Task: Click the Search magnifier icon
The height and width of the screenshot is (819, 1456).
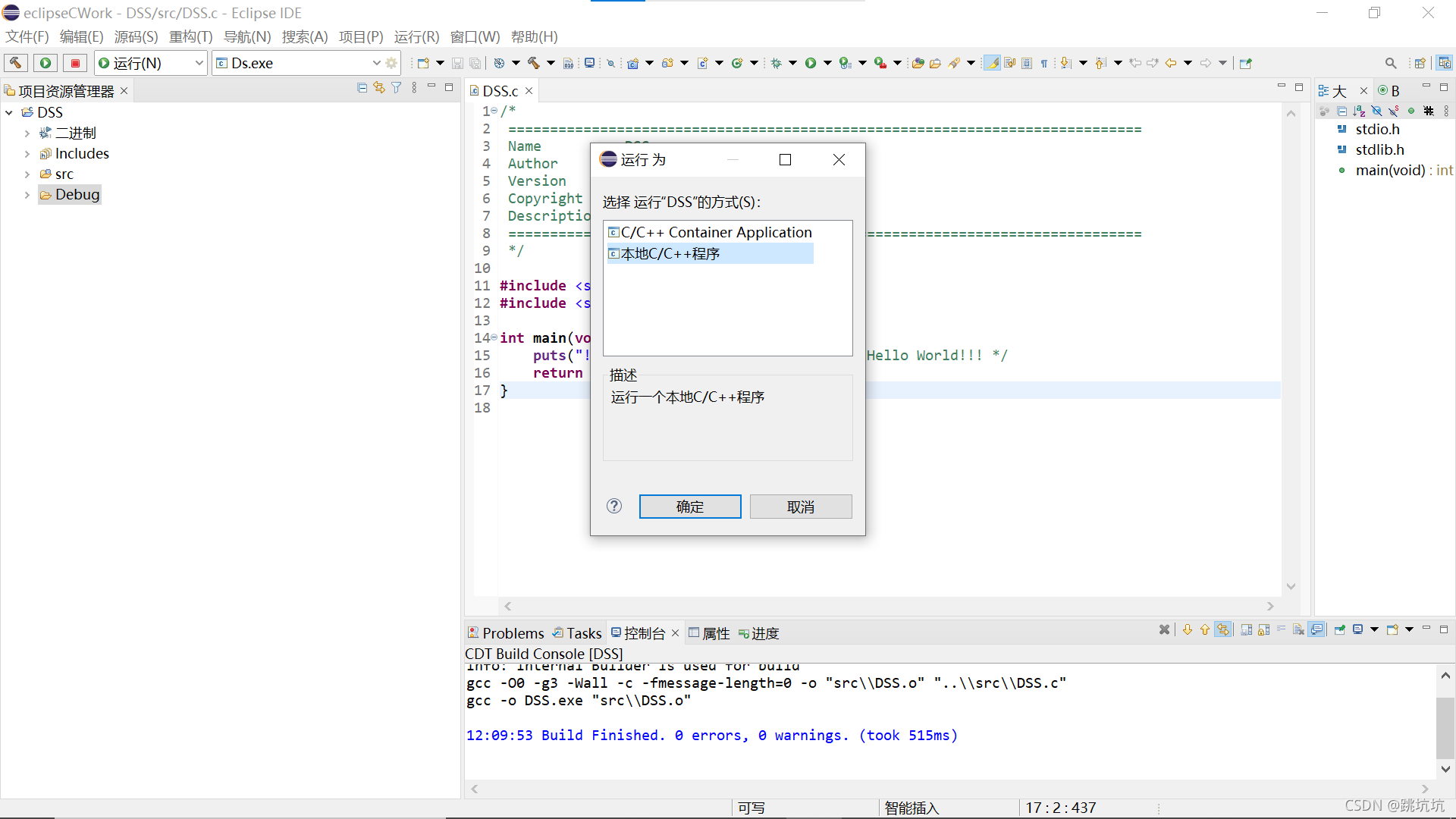Action: (x=1390, y=63)
